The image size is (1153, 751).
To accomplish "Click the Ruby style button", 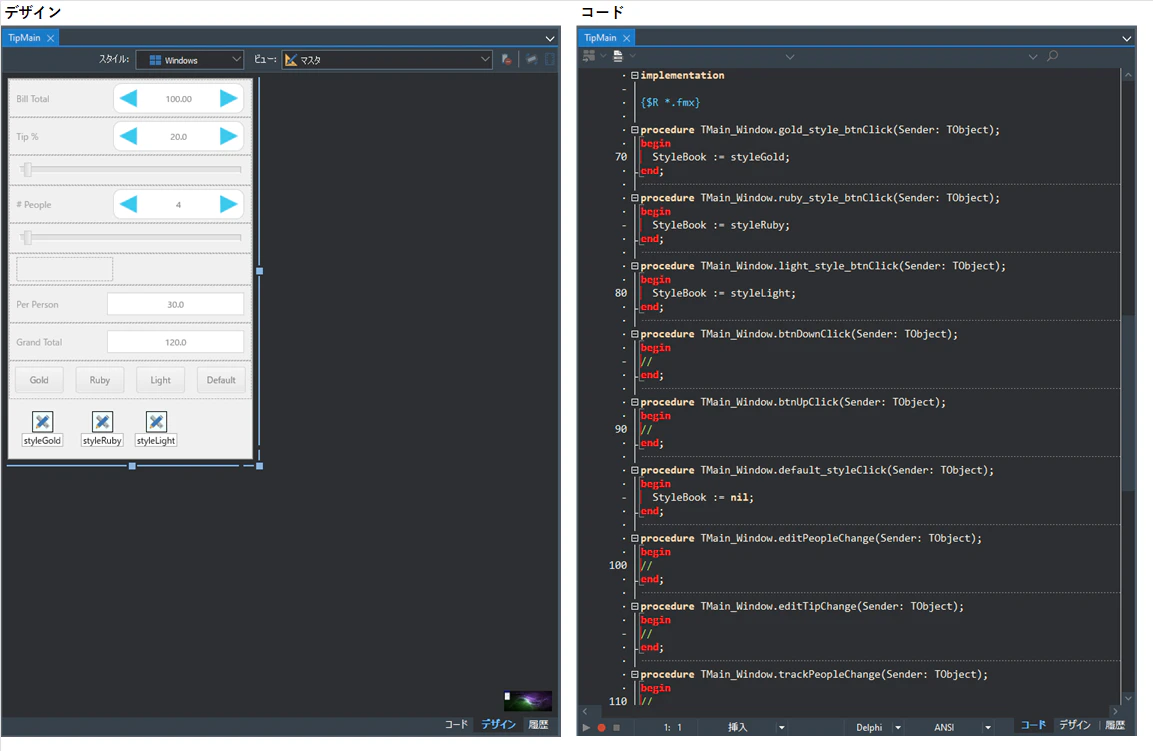I will tap(100, 380).
